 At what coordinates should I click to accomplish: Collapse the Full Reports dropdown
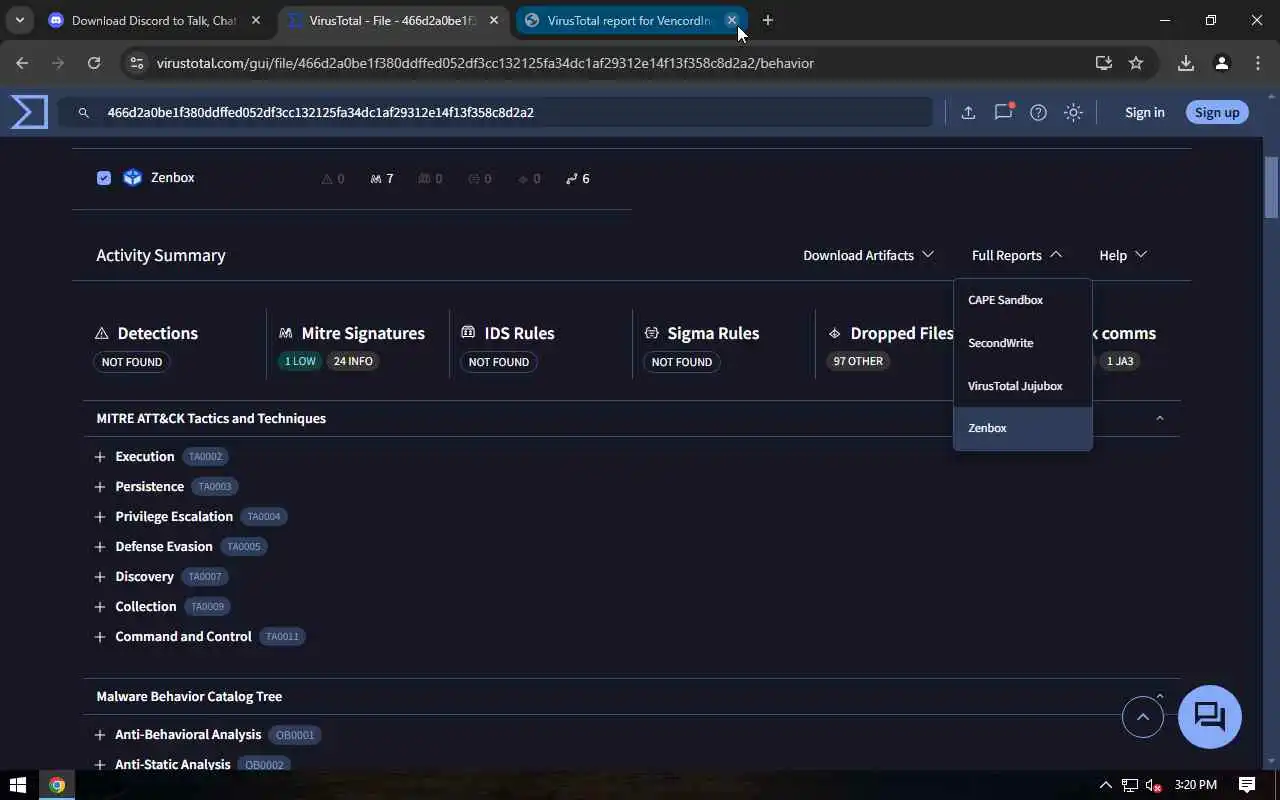pos(1017,255)
